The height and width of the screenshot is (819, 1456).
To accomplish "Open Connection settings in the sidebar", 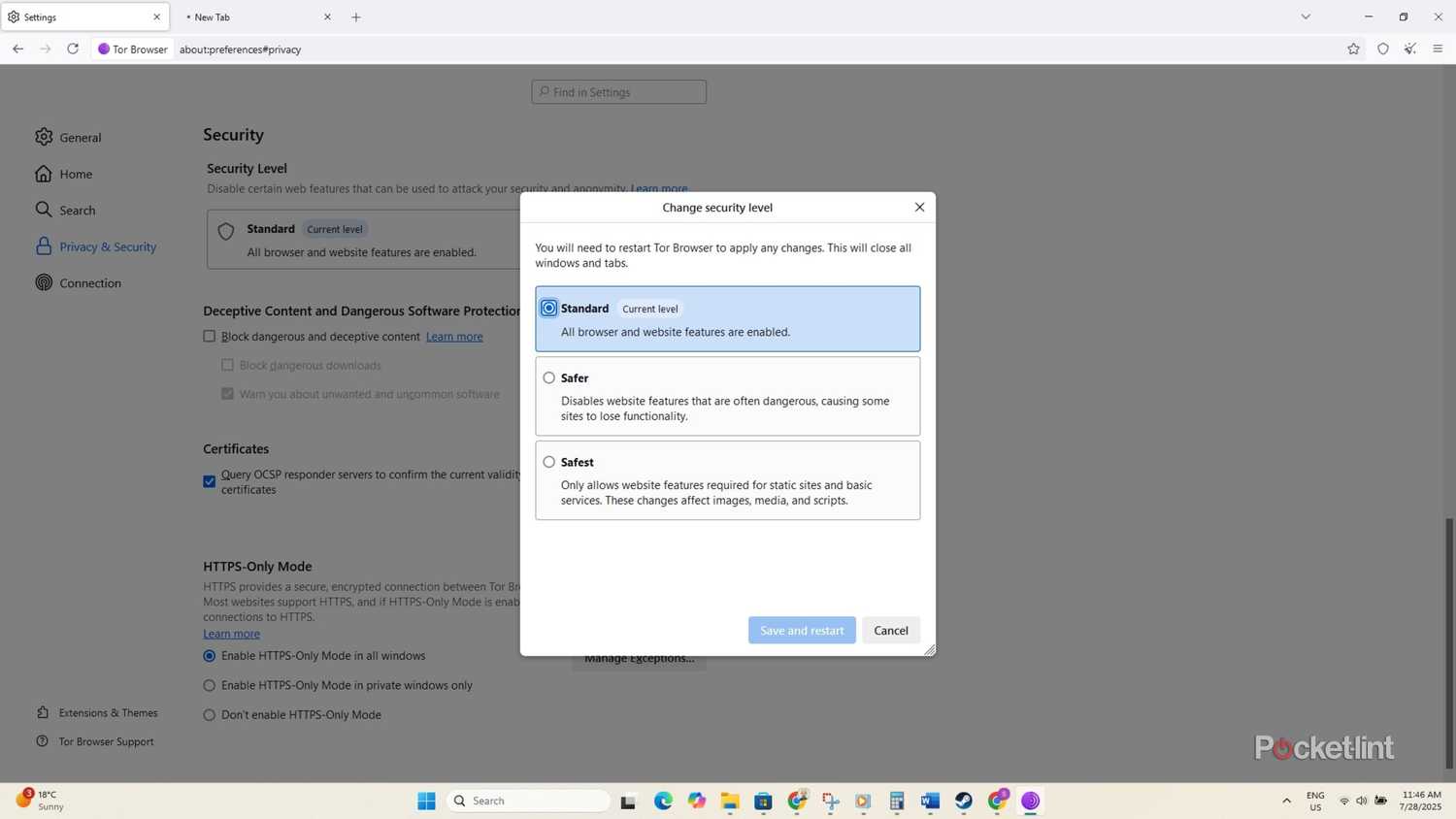I will click(89, 282).
